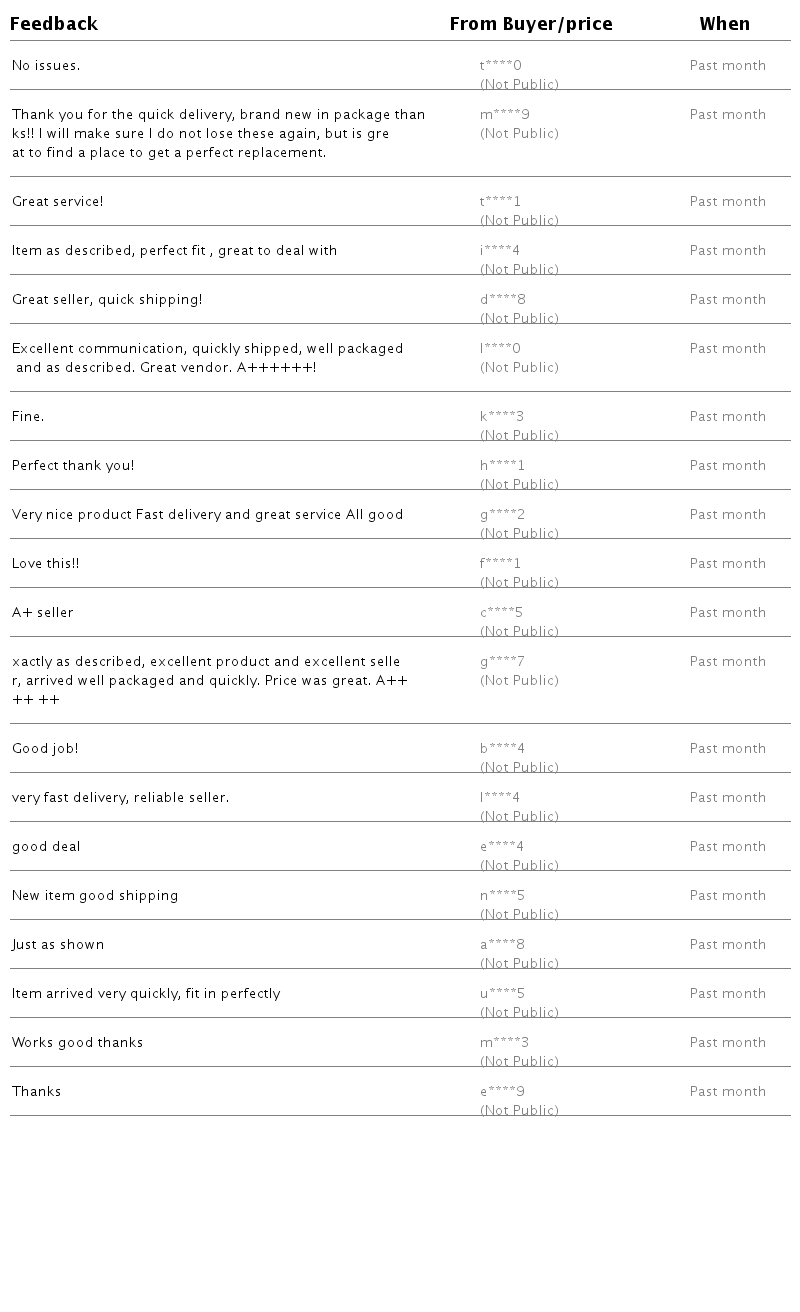Click buyer d****8

click(x=503, y=300)
